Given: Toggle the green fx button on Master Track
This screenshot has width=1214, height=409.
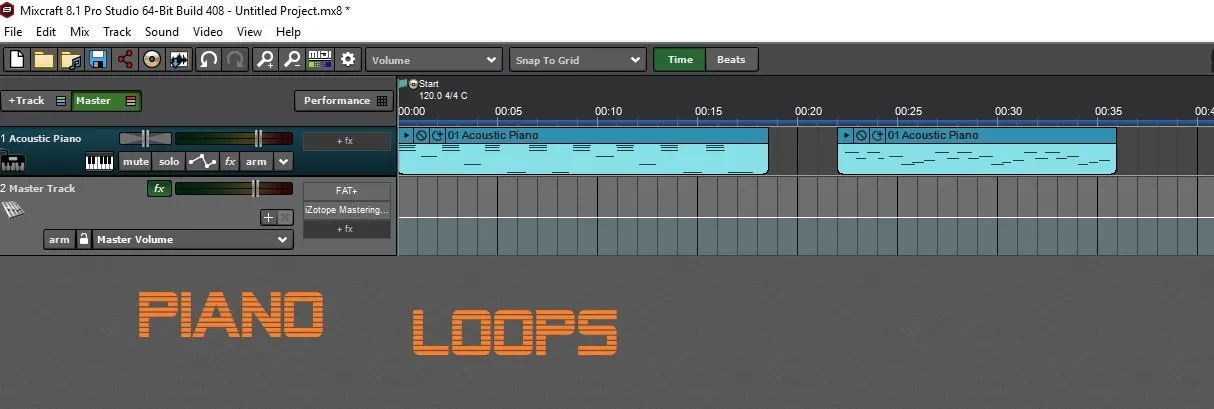Looking at the screenshot, I should (158, 188).
